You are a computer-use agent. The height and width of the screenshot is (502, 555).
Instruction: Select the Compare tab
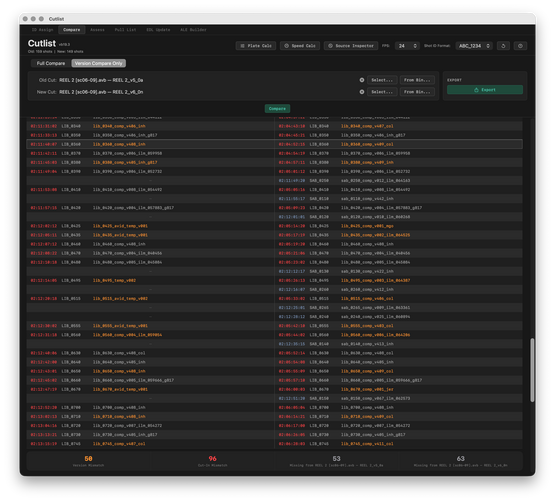(71, 30)
